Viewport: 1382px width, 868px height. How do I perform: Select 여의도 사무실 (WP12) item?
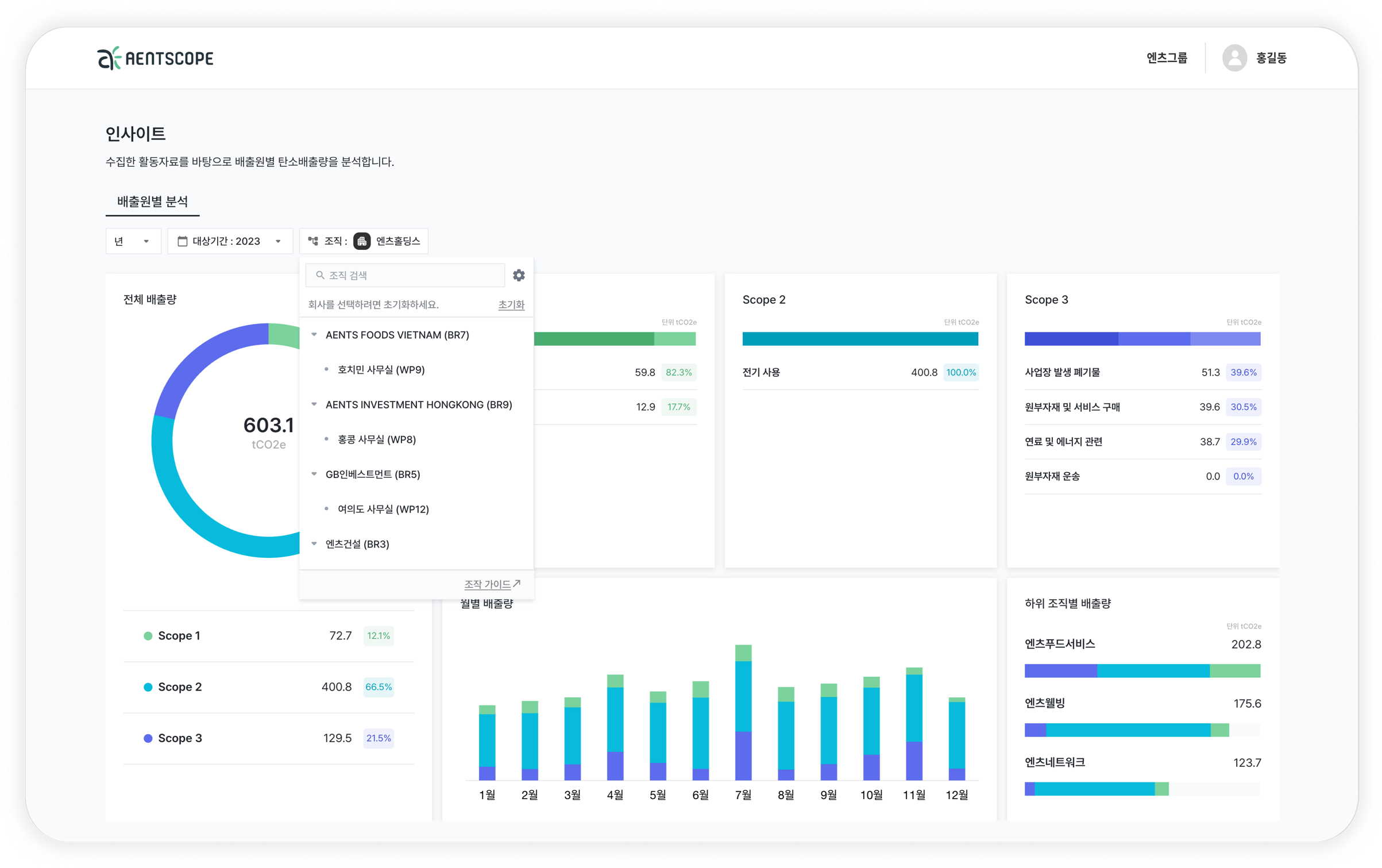(383, 509)
